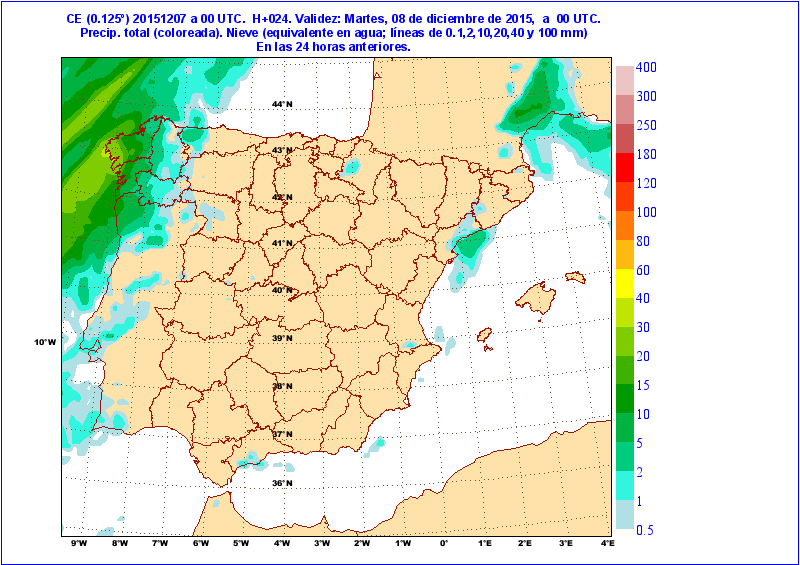This screenshot has width=800, height=565.
Task: Click the legend value "180"
Action: click(x=646, y=154)
